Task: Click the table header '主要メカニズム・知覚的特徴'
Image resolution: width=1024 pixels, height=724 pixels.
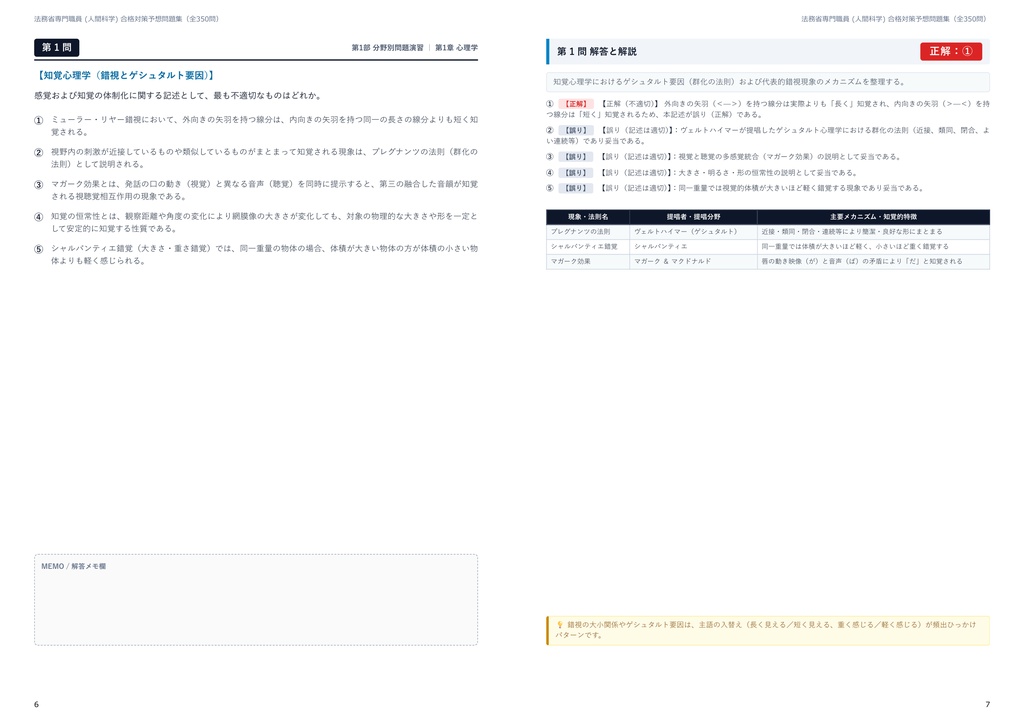Action: point(873,217)
